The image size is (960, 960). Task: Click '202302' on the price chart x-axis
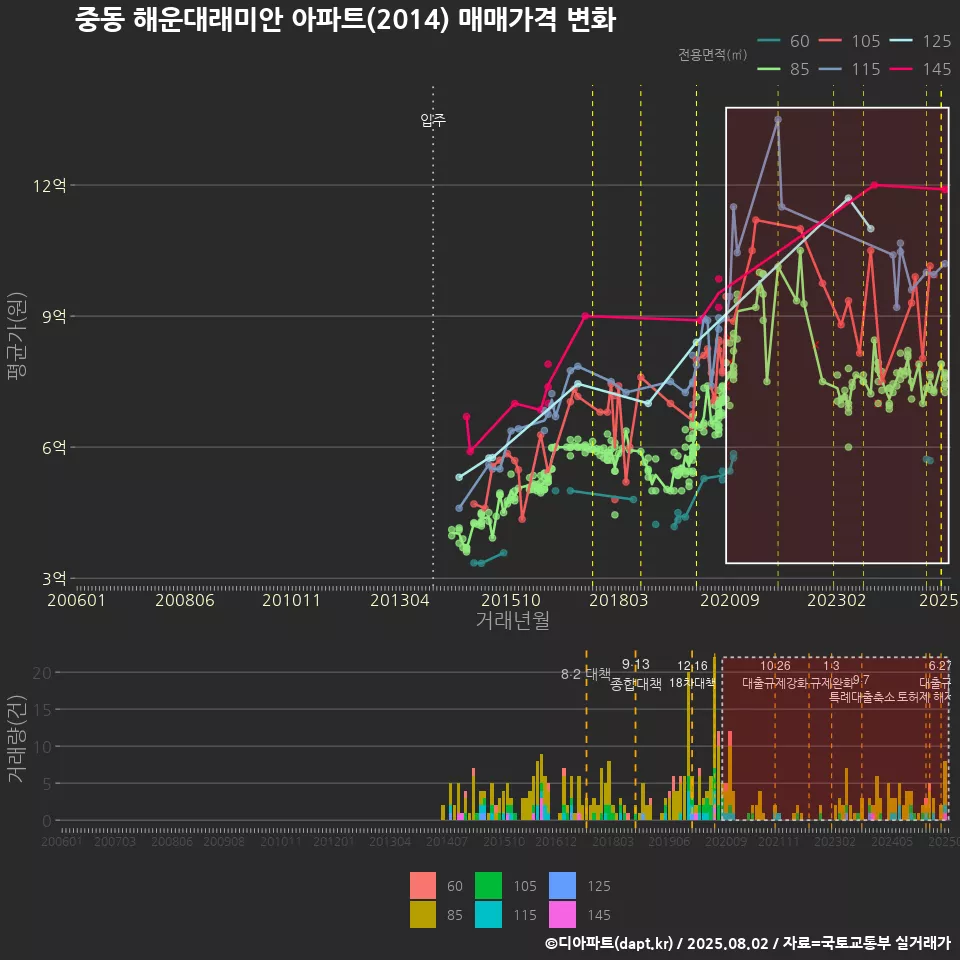tap(837, 600)
